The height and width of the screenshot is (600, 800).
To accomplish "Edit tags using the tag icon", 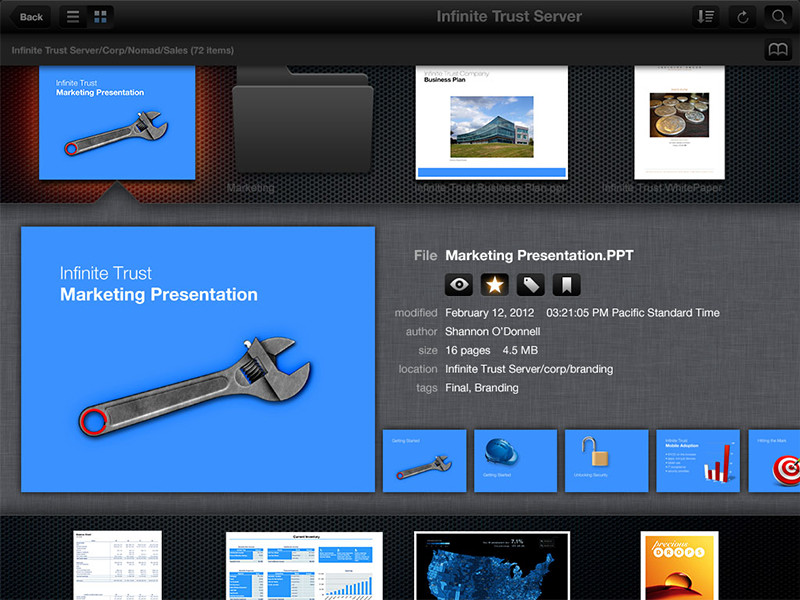I will pyautogui.click(x=530, y=285).
